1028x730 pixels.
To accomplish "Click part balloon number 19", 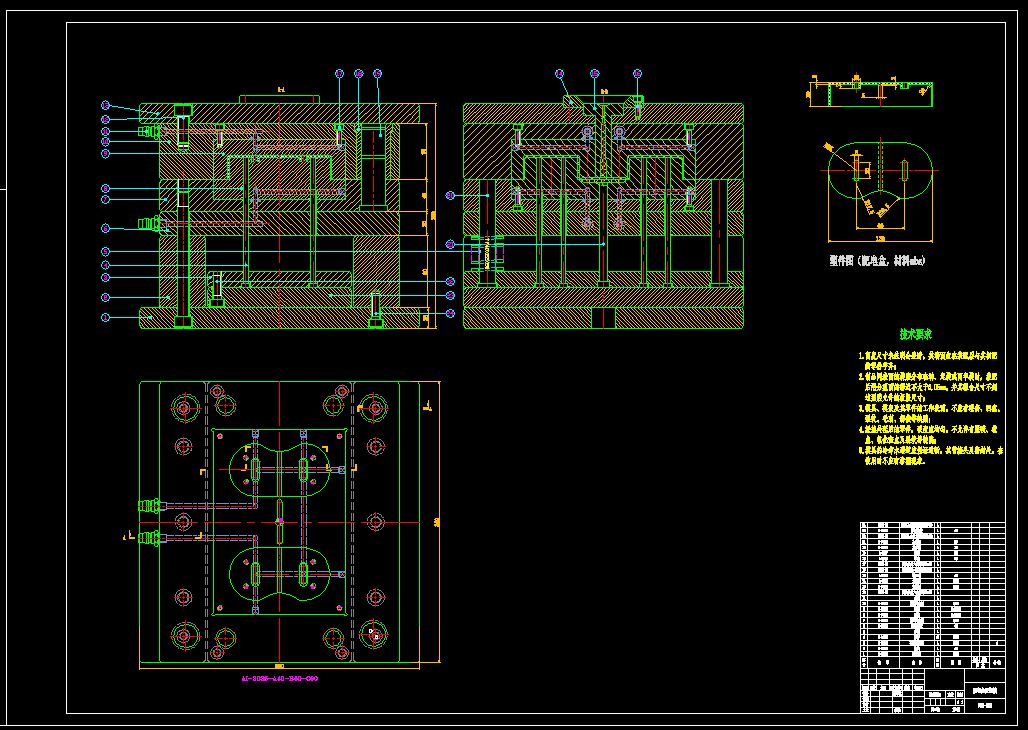I will (378, 74).
